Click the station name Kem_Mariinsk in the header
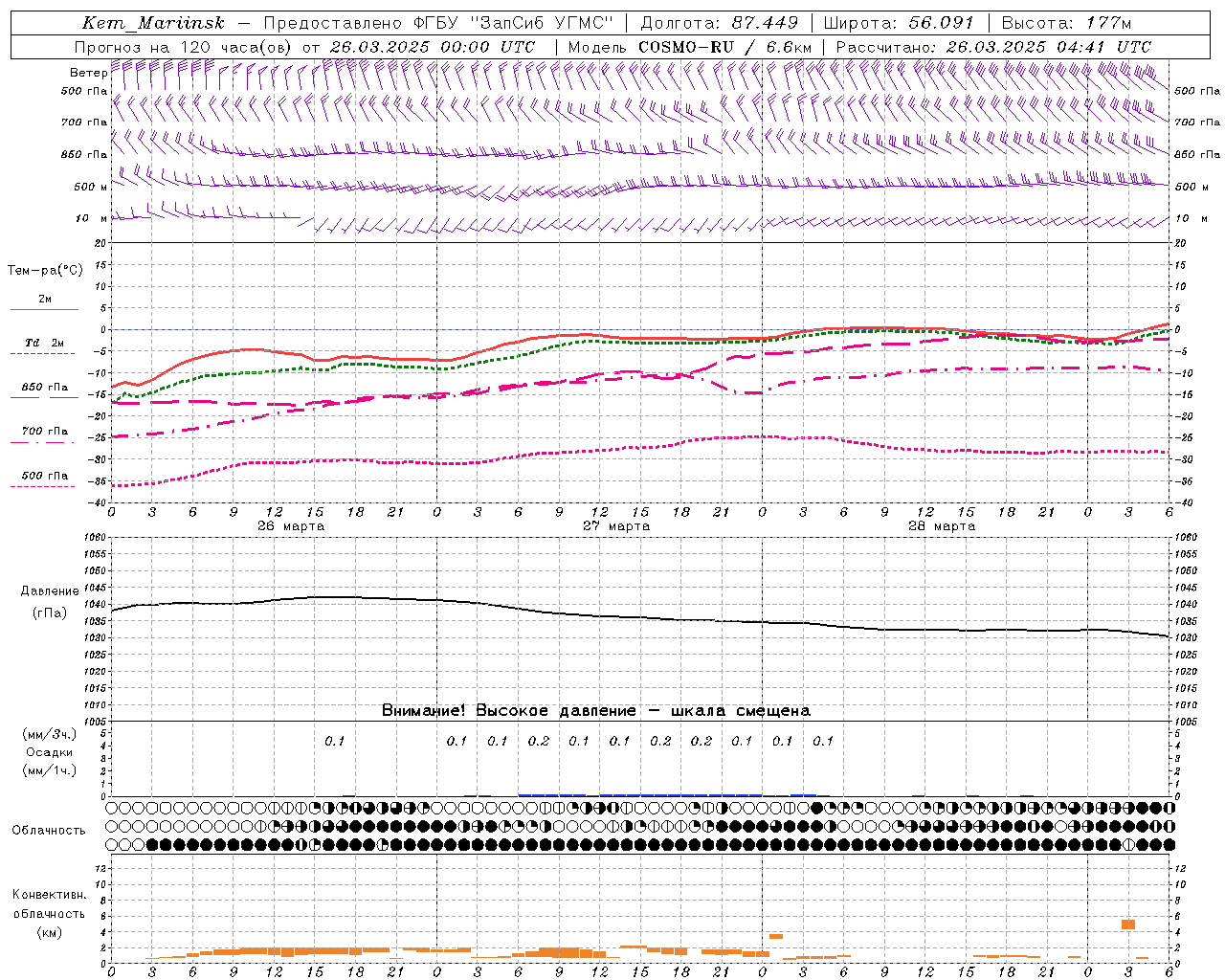1225x980 pixels. 155,23
